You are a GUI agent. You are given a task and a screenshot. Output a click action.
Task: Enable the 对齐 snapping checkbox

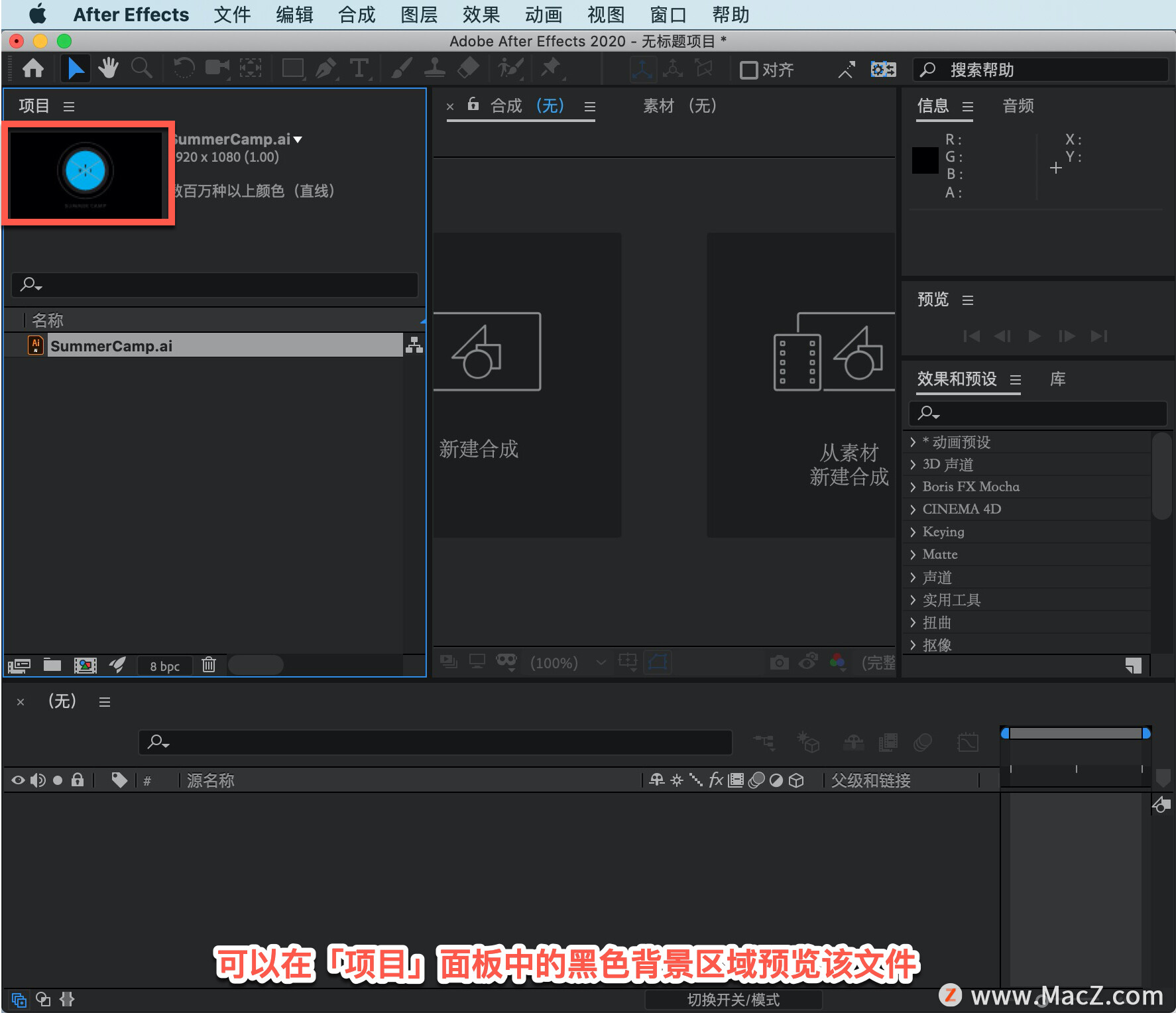tap(748, 70)
